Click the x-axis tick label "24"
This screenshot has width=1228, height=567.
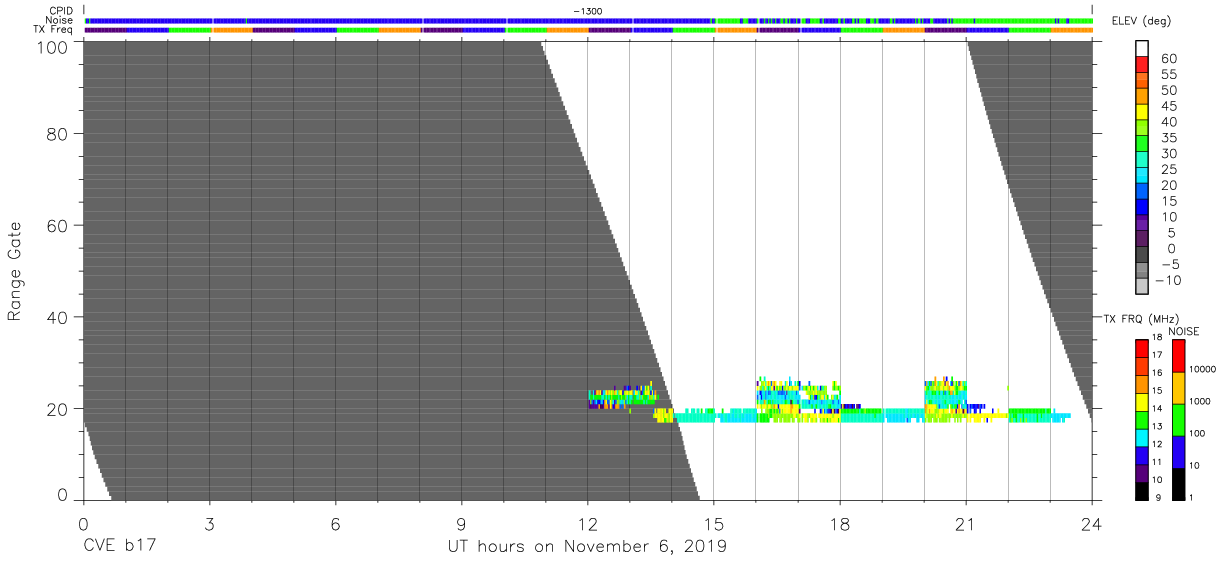click(x=1092, y=523)
